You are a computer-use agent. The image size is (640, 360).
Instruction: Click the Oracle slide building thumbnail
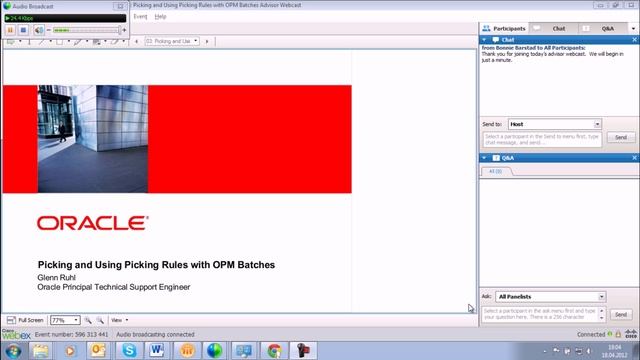coord(93,139)
